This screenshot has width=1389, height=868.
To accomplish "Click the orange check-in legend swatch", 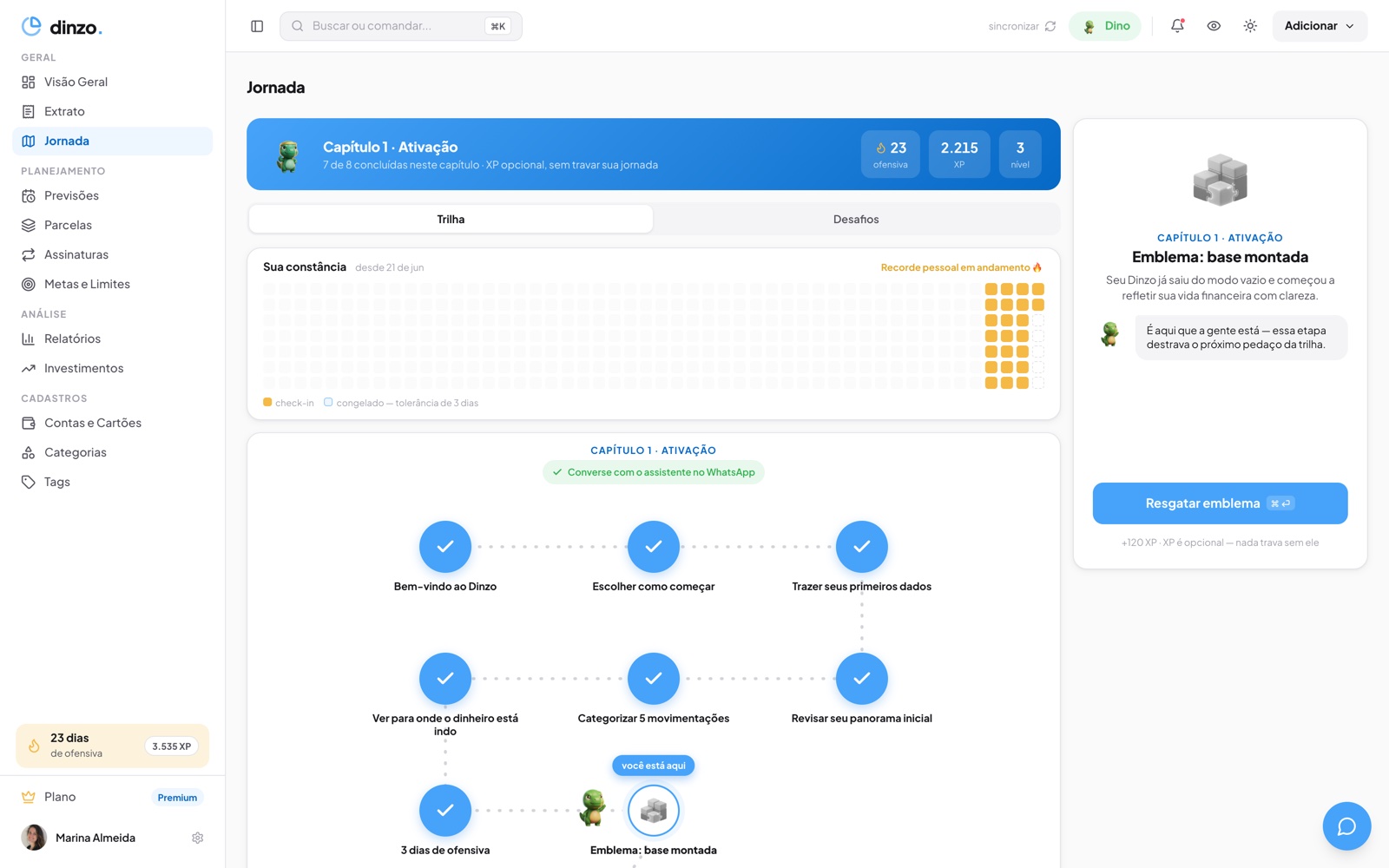I will 267,402.
